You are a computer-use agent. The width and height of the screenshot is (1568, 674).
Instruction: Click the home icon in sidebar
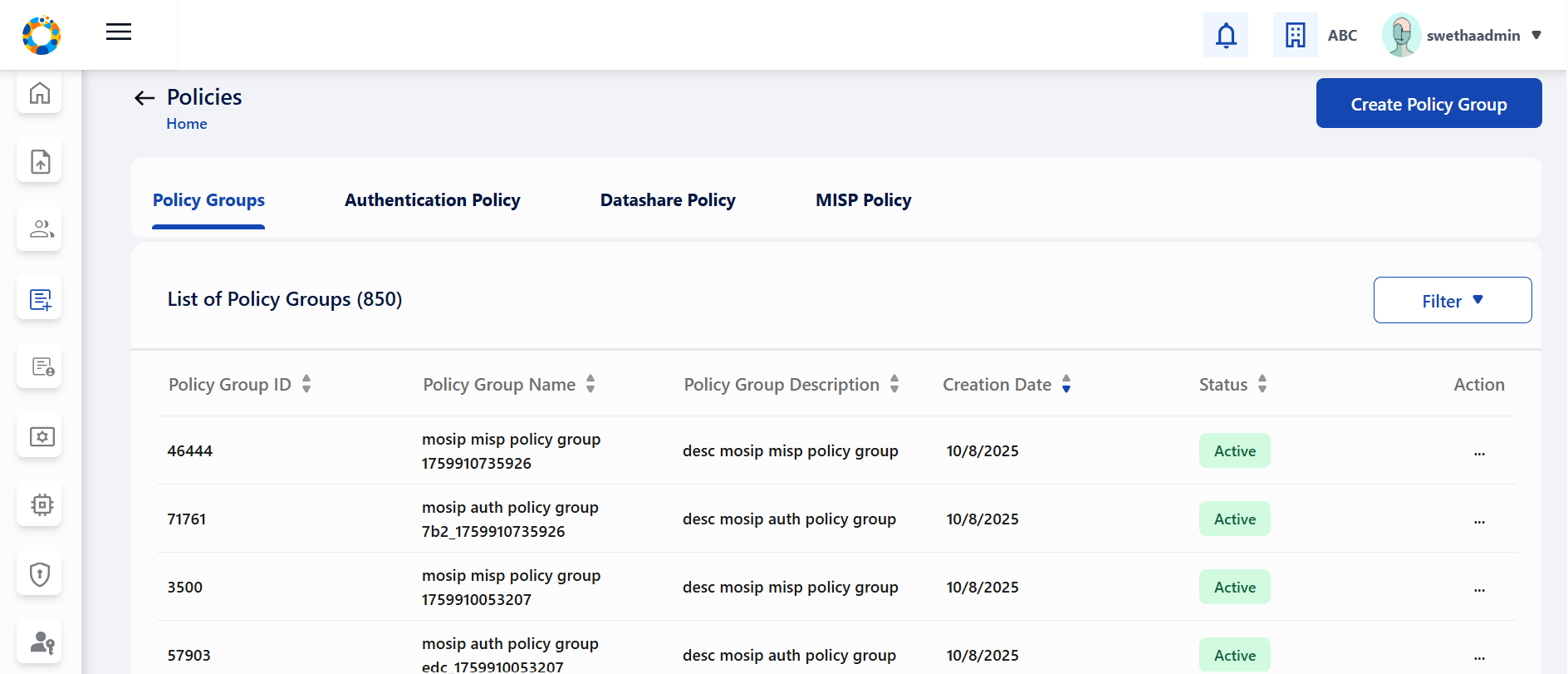[x=40, y=93]
